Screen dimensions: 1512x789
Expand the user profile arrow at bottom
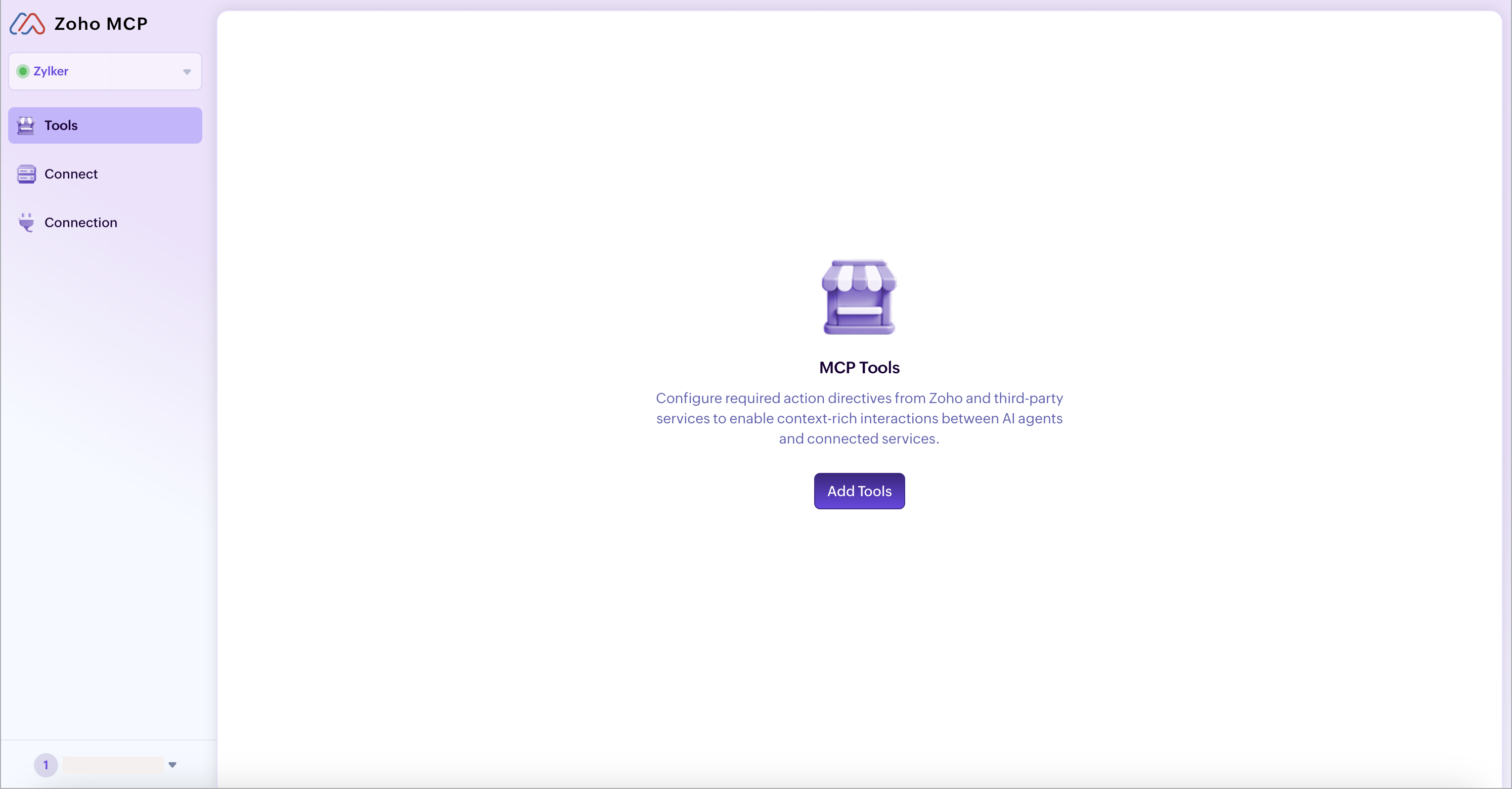172,764
